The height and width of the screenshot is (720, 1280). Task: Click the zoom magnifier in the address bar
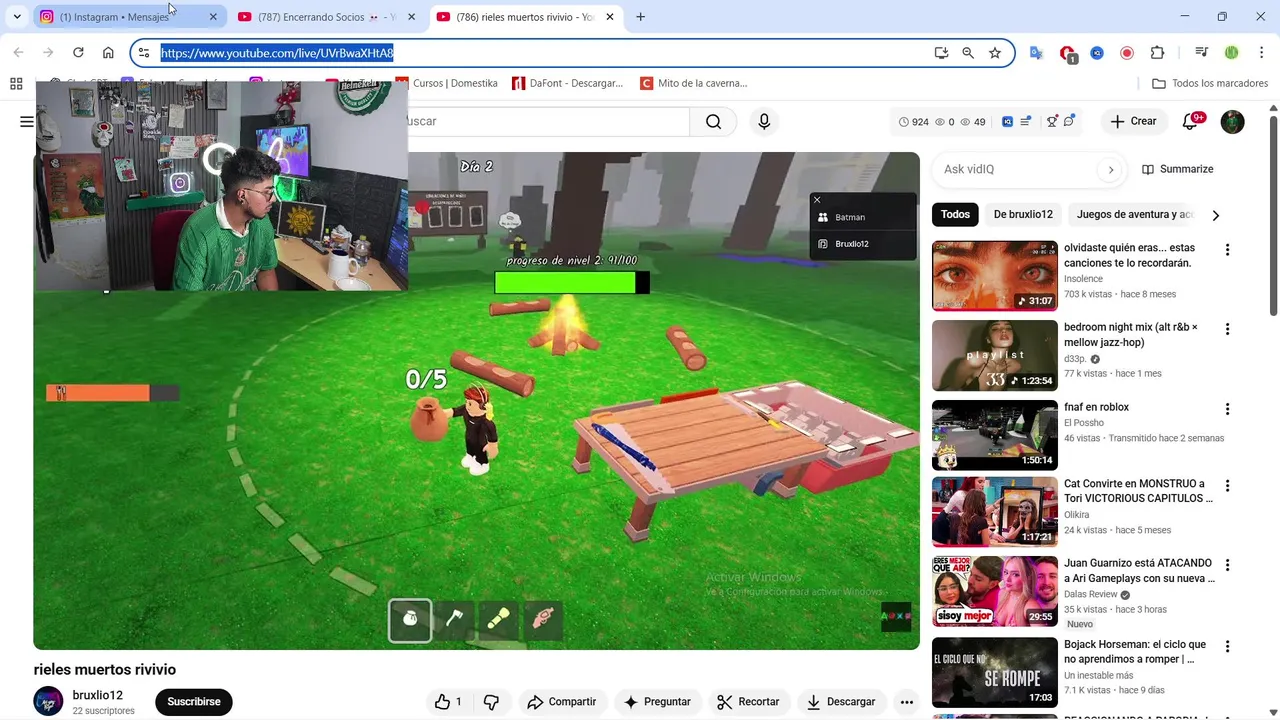(x=968, y=53)
